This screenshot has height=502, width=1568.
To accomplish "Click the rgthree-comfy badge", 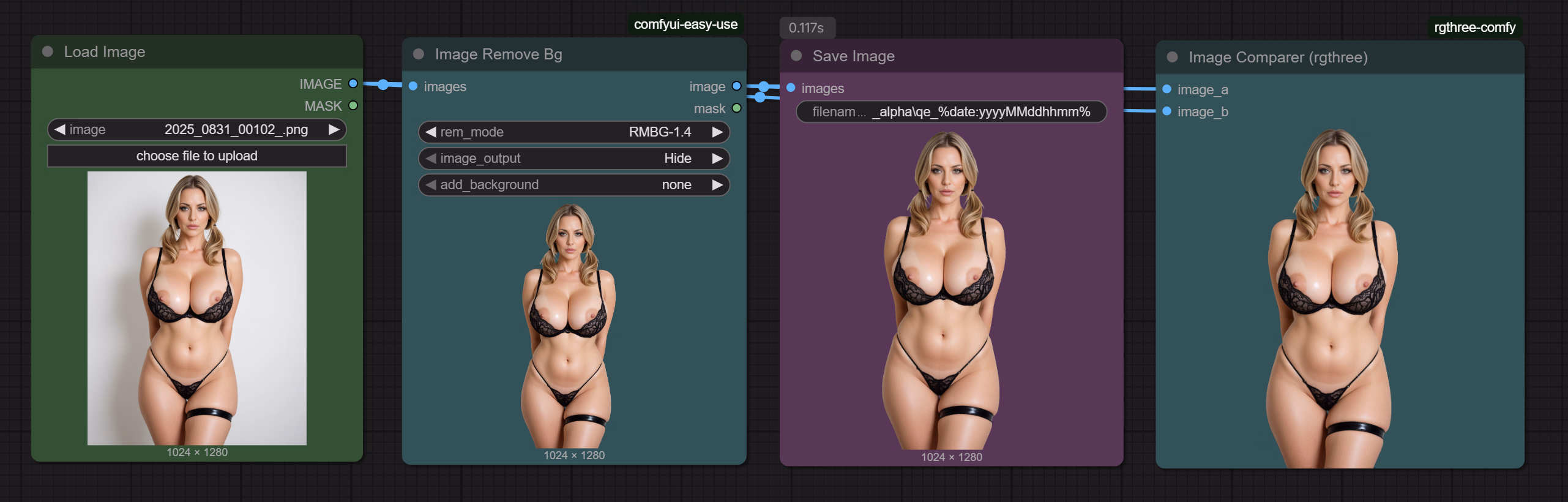I will point(1474,28).
